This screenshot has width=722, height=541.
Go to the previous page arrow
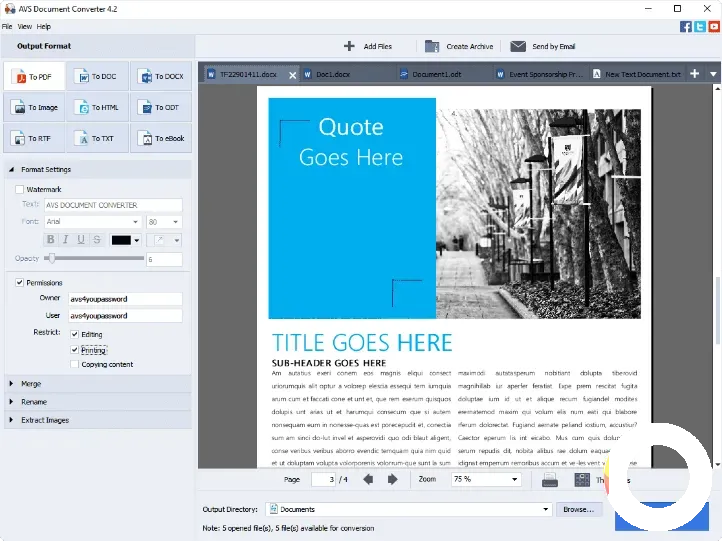368,479
